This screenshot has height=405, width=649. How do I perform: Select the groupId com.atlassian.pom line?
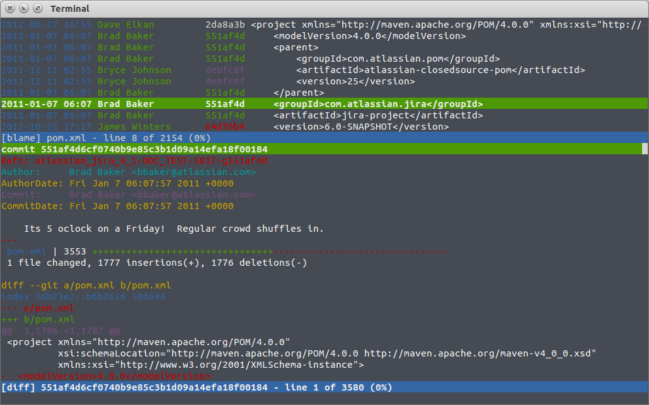tap(324, 58)
